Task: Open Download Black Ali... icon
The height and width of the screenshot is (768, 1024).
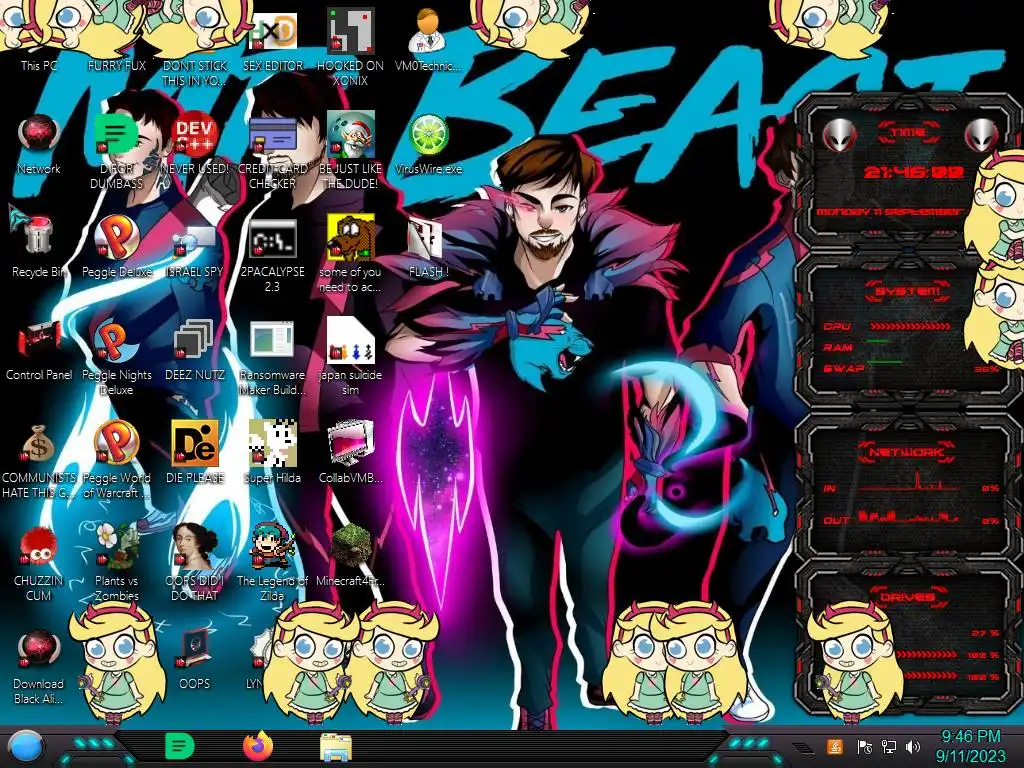Action: pos(39,650)
